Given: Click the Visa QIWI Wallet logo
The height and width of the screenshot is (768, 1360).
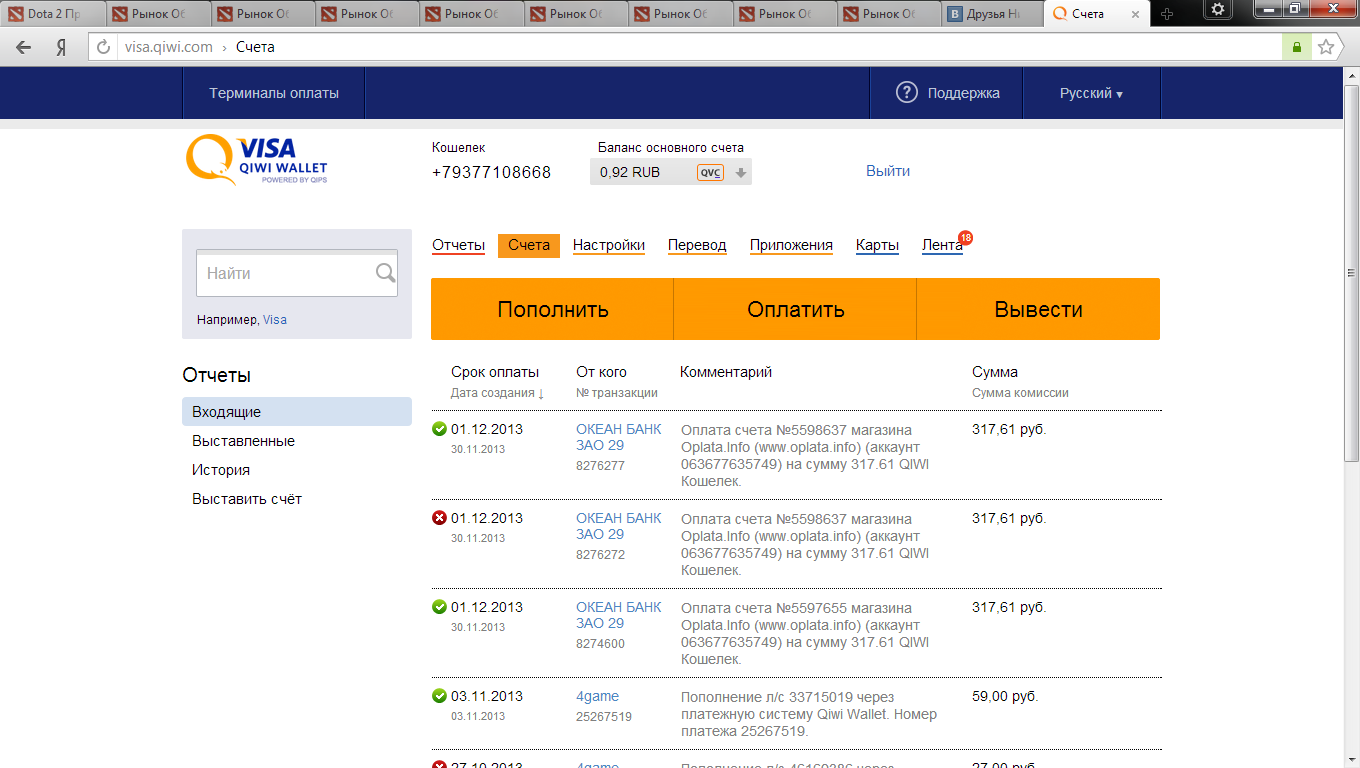Looking at the screenshot, I should coord(257,161).
